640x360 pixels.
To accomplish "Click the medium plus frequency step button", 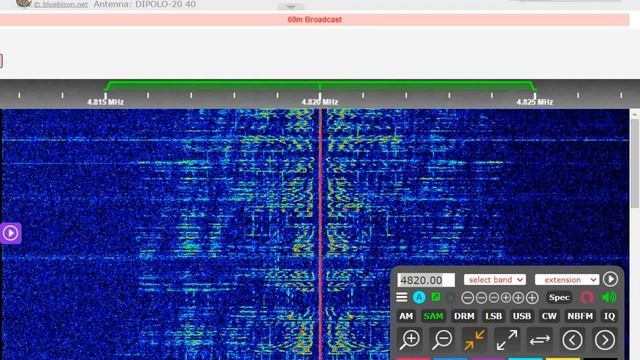I will point(518,298).
